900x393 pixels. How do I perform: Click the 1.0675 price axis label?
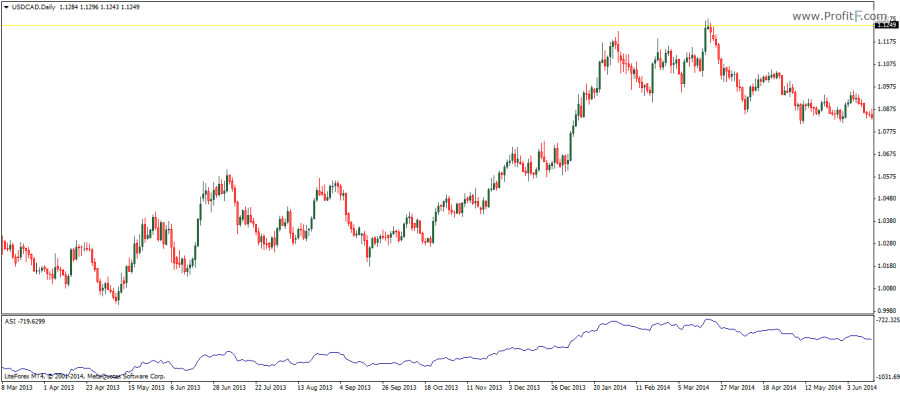[x=887, y=154]
